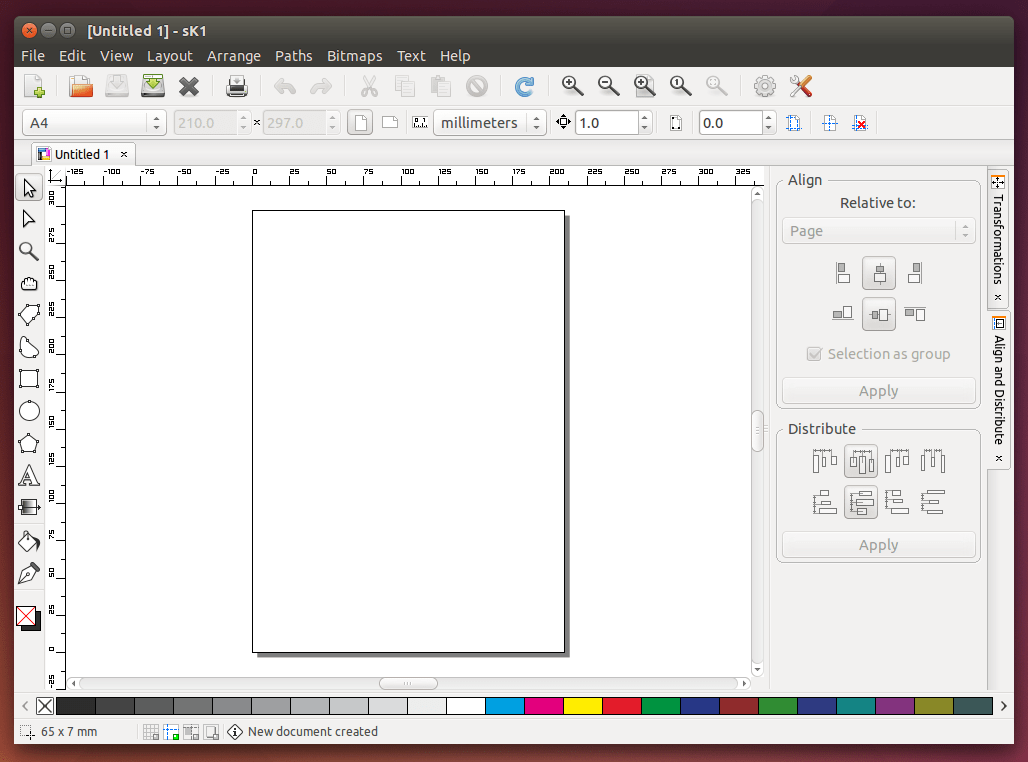The image size is (1028, 762).
Task: Select the Ellipse tool
Action: [29, 411]
